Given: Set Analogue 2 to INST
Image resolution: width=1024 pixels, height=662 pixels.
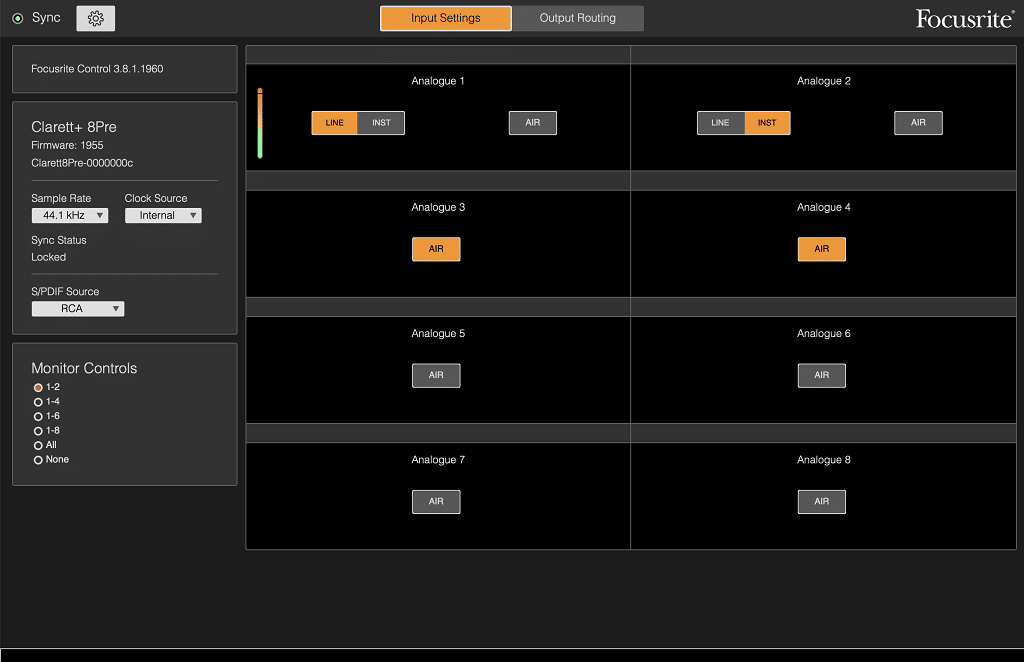Looking at the screenshot, I should pos(767,123).
